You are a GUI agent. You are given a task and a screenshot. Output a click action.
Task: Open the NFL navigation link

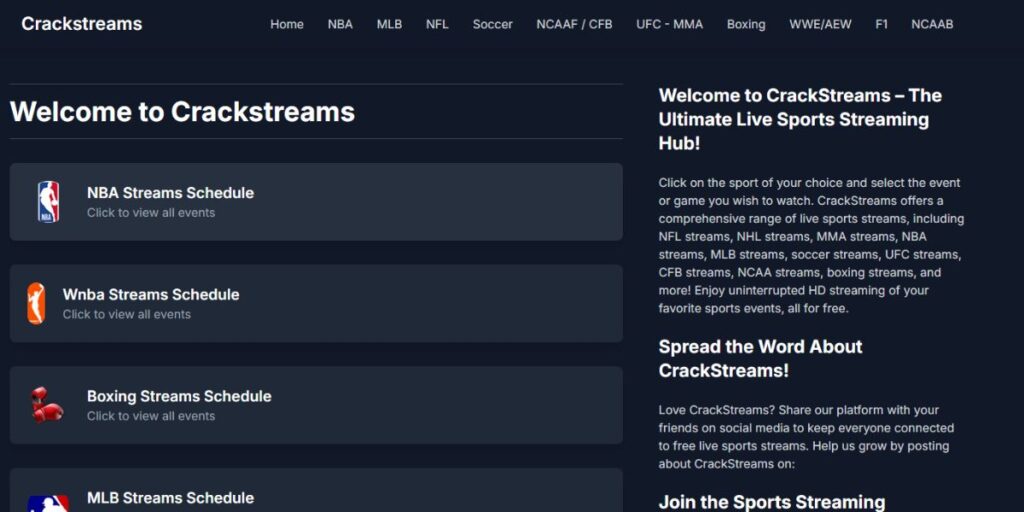coord(437,24)
